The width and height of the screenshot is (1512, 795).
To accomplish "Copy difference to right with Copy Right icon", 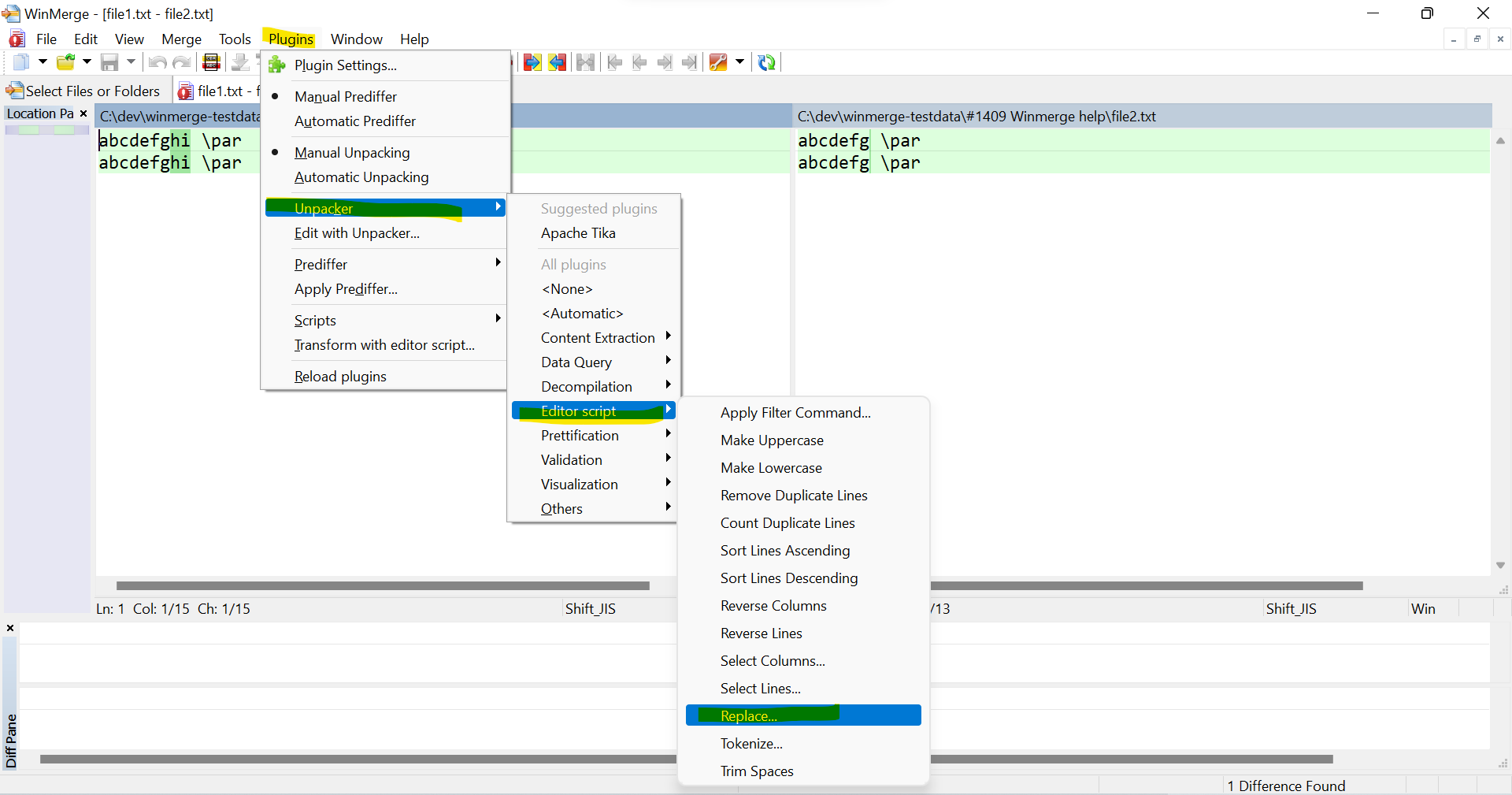I will [532, 62].
